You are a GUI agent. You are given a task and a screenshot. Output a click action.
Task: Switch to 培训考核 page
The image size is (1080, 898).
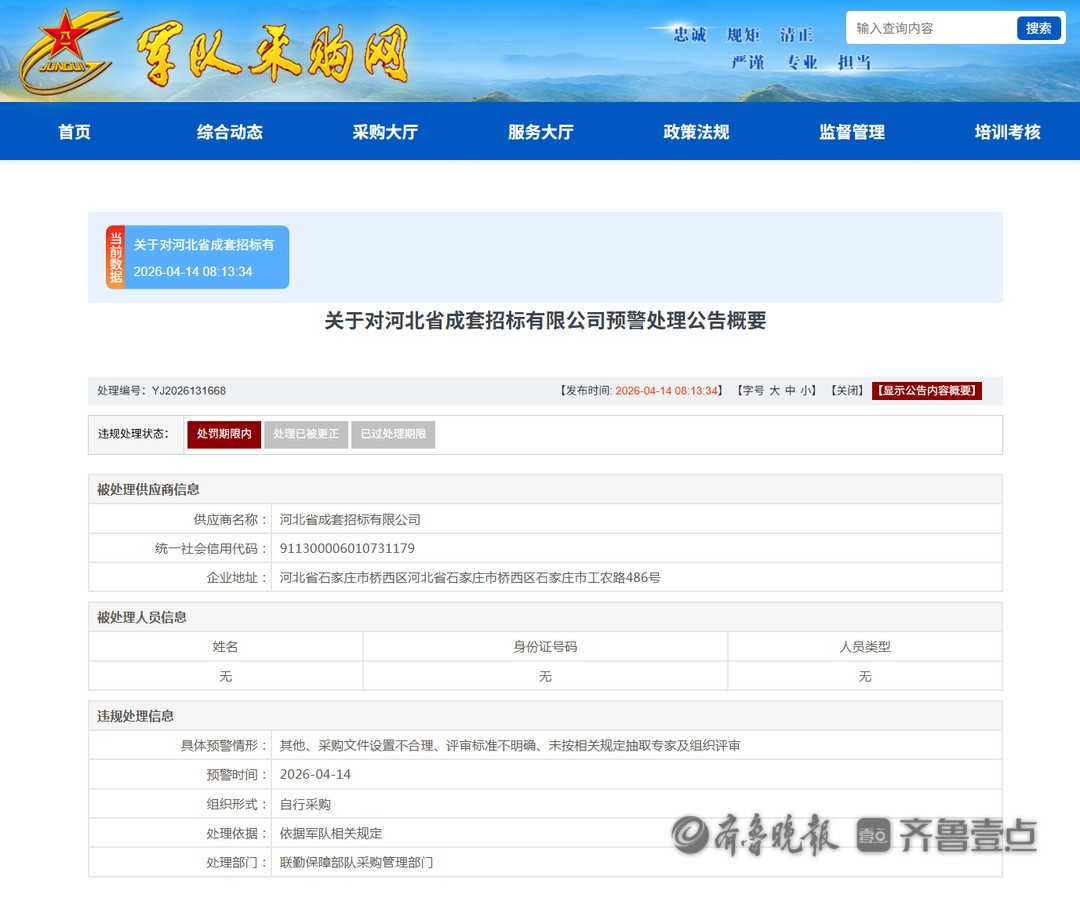tap(1007, 132)
